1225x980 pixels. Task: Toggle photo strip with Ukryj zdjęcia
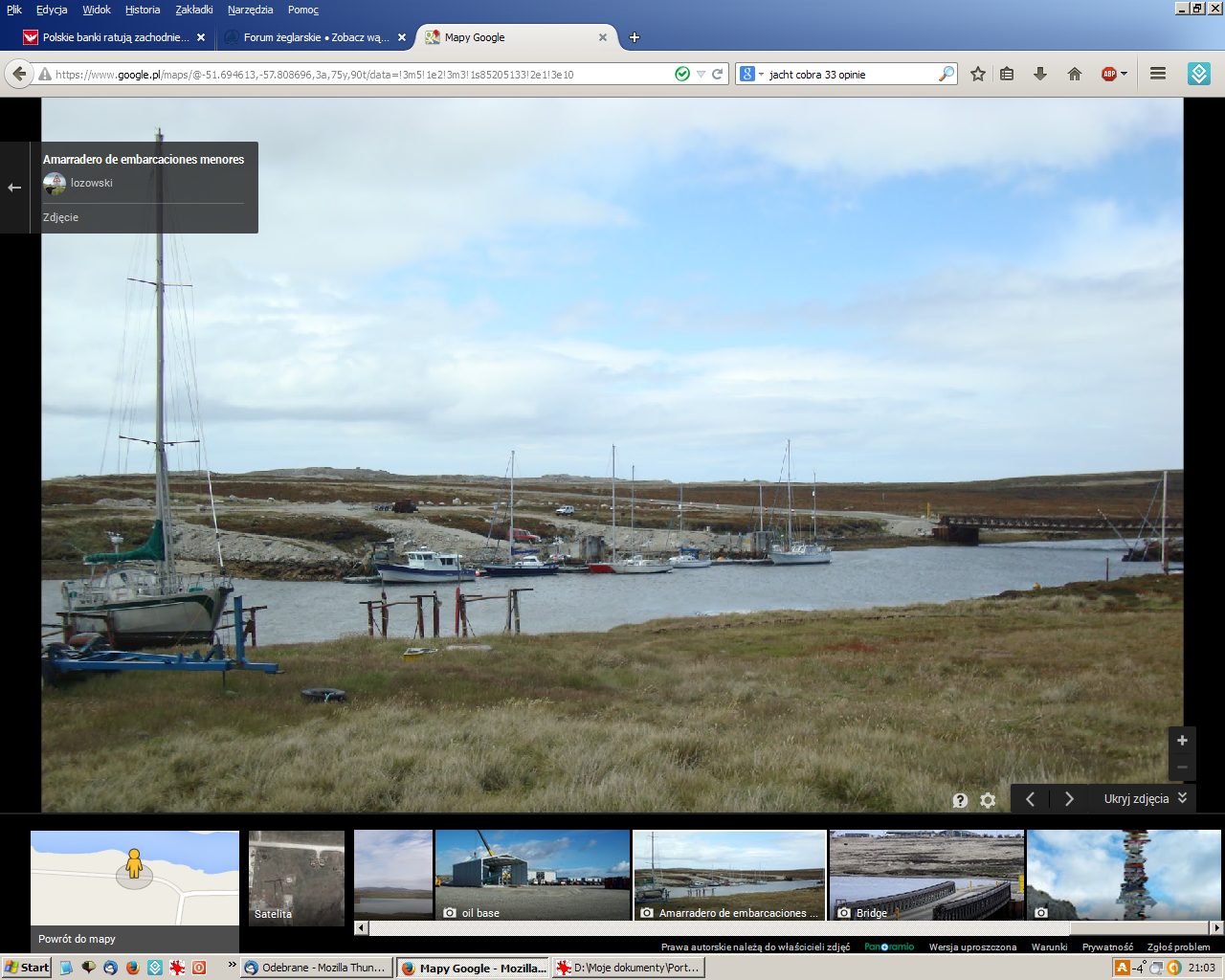click(1145, 799)
